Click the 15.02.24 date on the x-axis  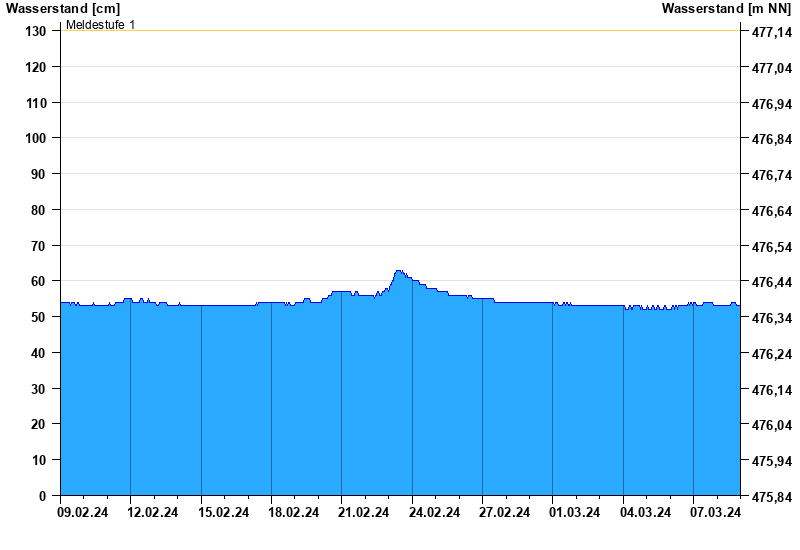tap(224, 513)
